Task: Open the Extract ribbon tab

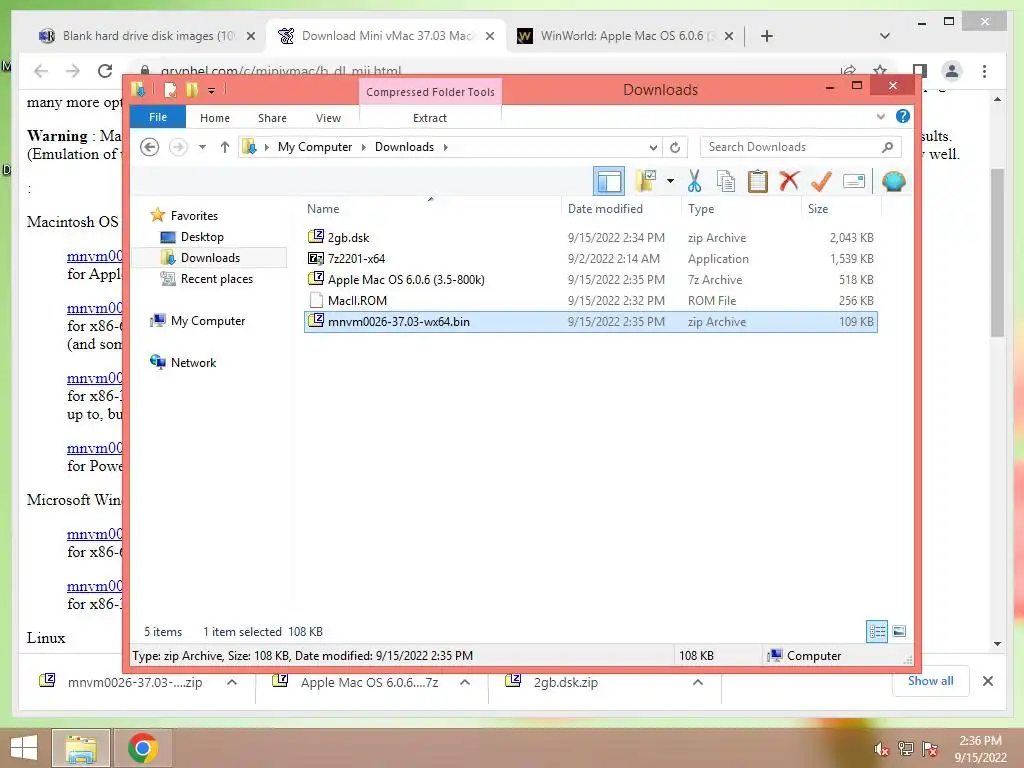Action: coord(430,118)
